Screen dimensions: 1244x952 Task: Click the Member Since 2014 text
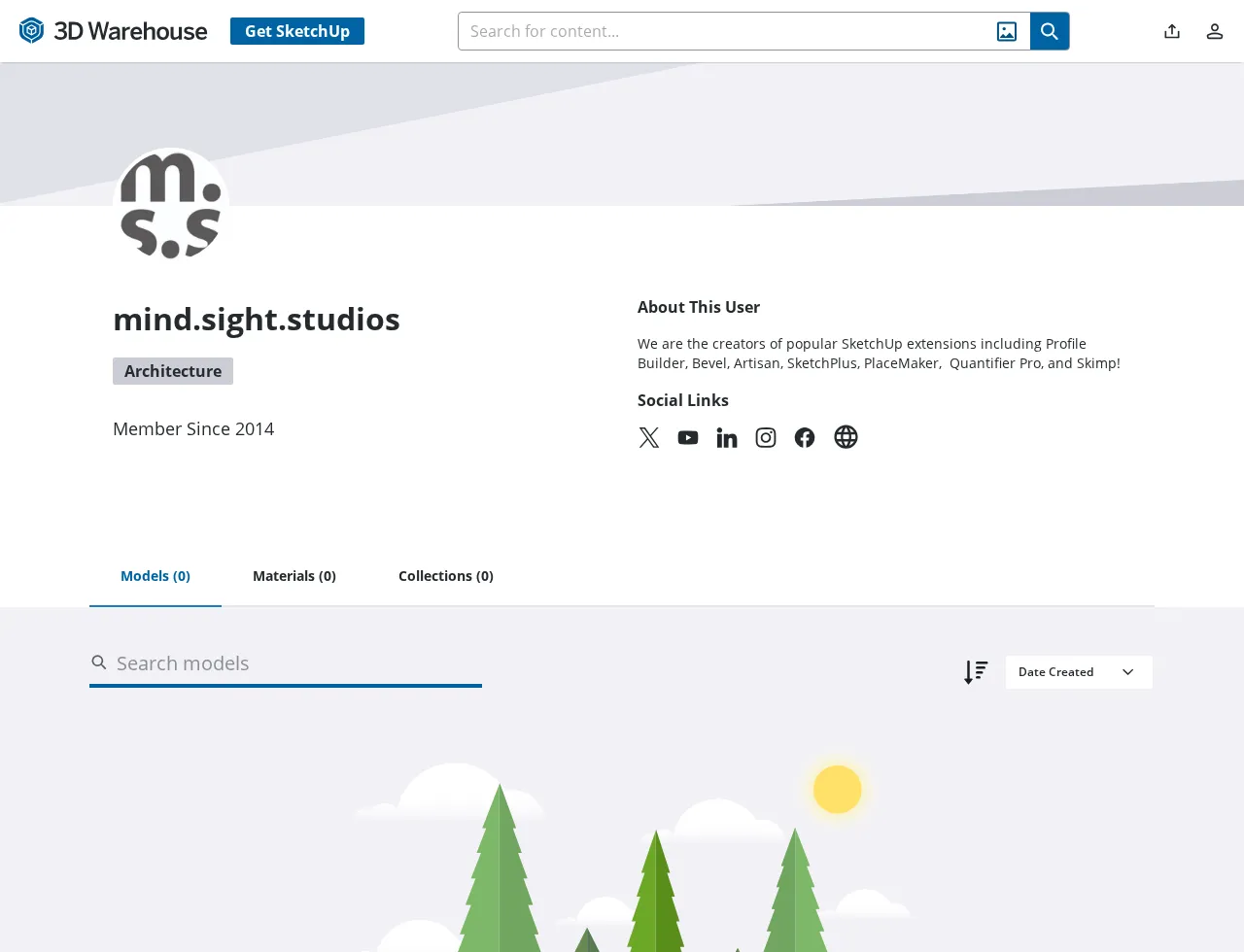(x=193, y=428)
